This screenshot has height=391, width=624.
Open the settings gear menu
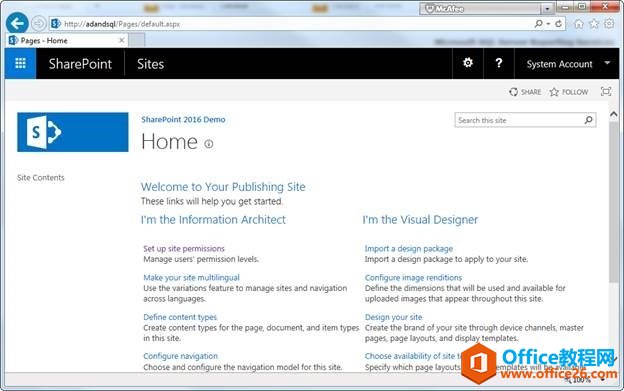[468, 63]
